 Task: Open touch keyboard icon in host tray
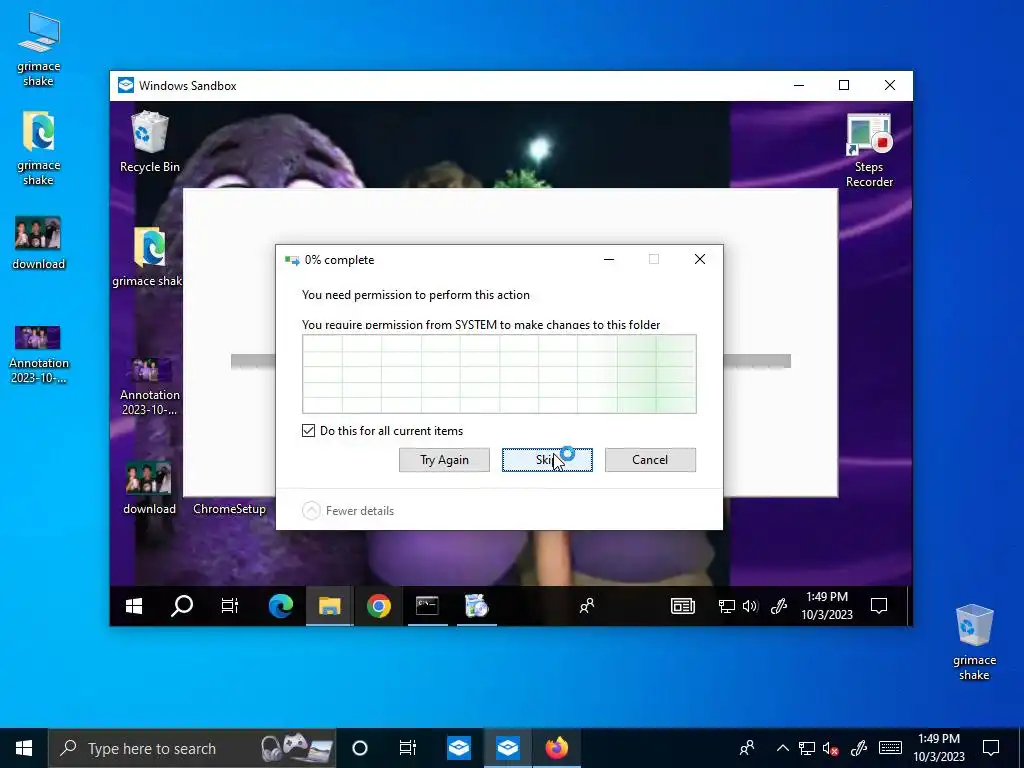point(890,748)
